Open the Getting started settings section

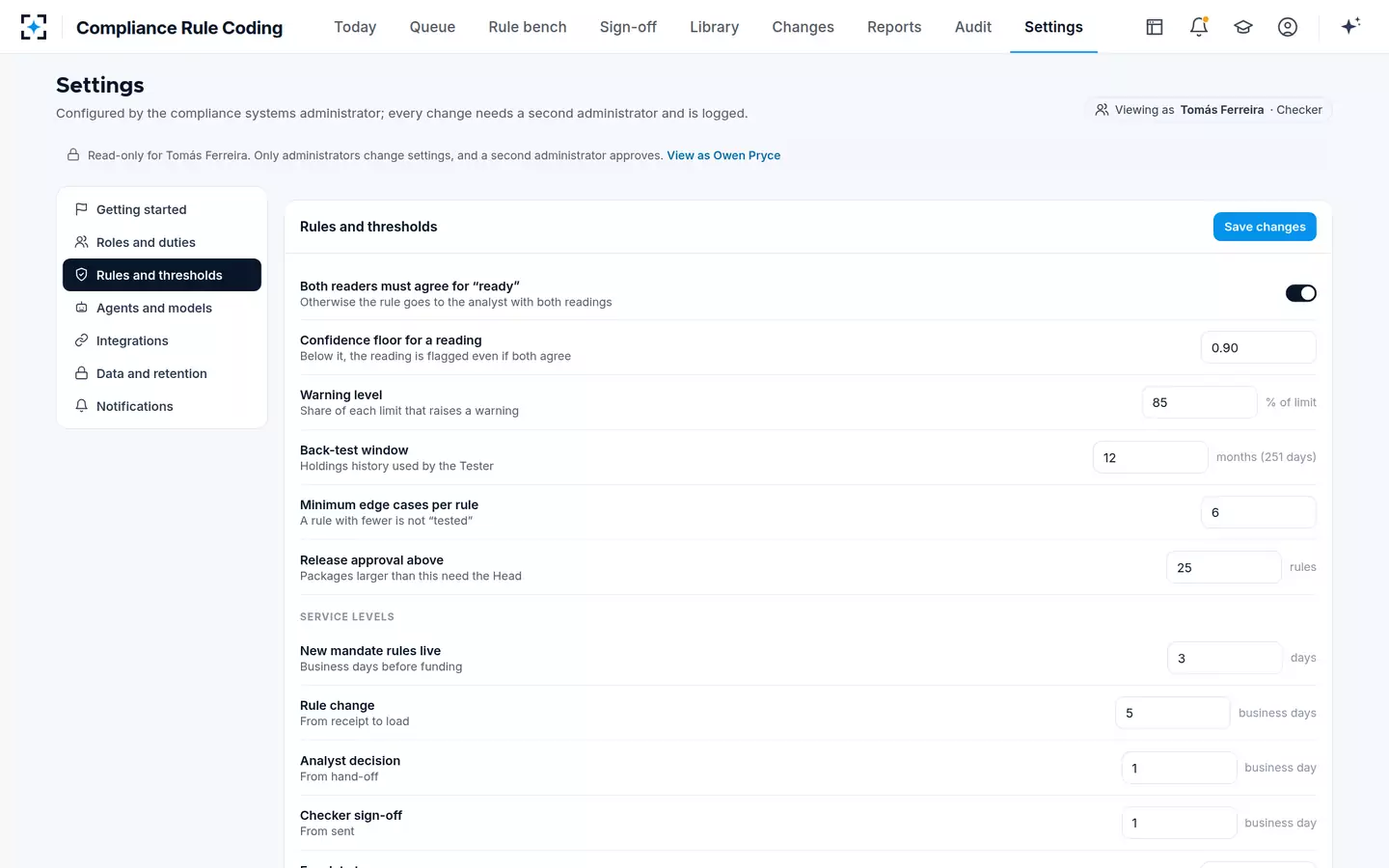coord(162,209)
